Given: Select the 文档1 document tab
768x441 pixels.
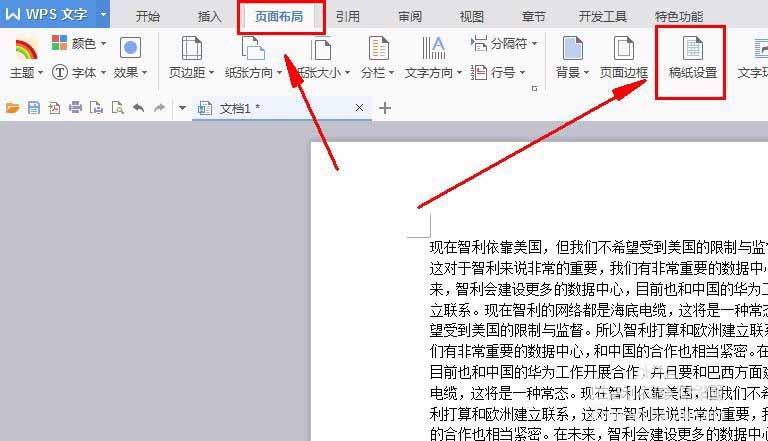Looking at the screenshot, I should [282, 108].
